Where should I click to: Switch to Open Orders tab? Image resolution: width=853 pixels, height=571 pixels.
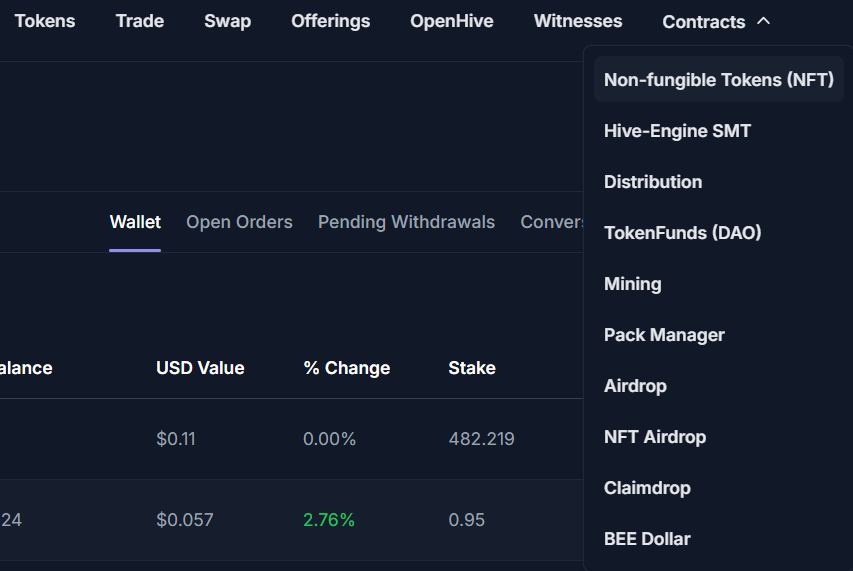(x=239, y=222)
